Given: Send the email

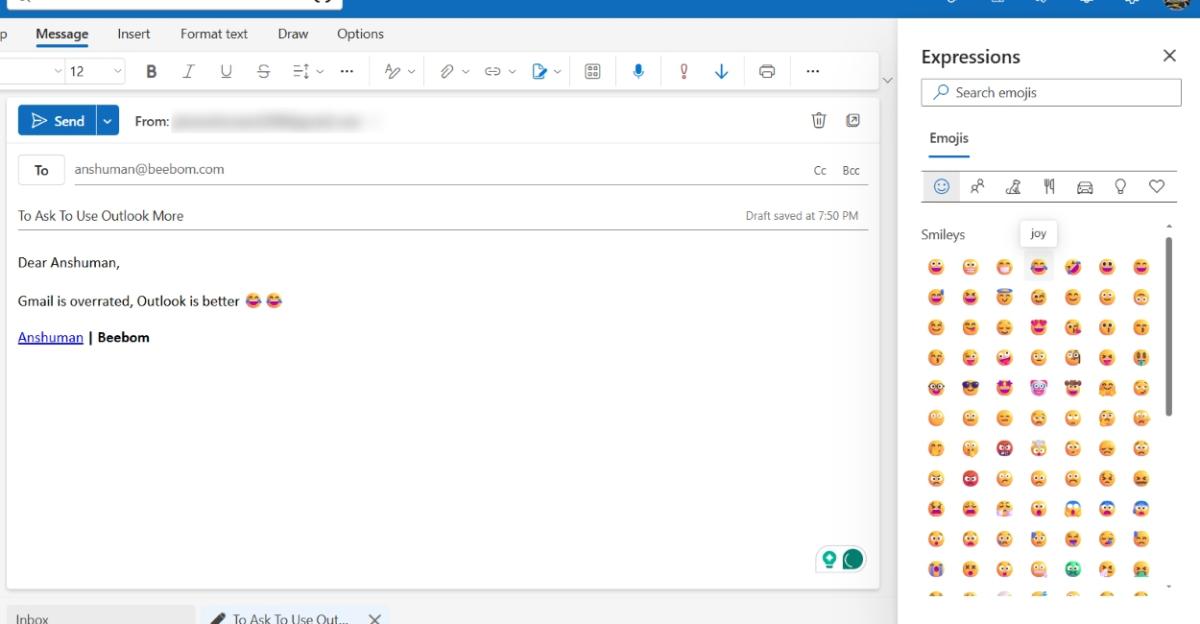Looking at the screenshot, I should point(57,121).
